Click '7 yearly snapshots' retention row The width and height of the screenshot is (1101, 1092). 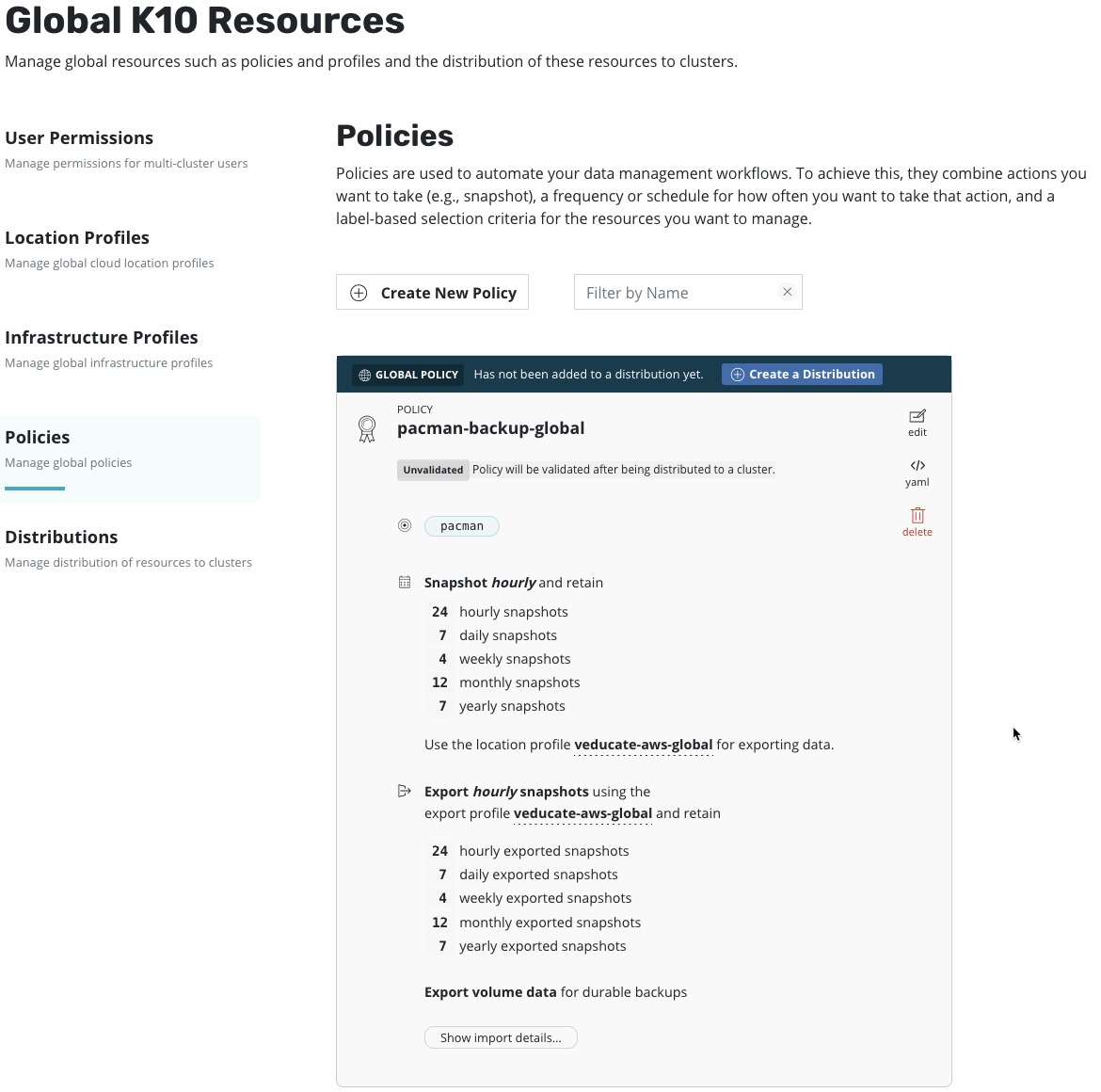[498, 706]
